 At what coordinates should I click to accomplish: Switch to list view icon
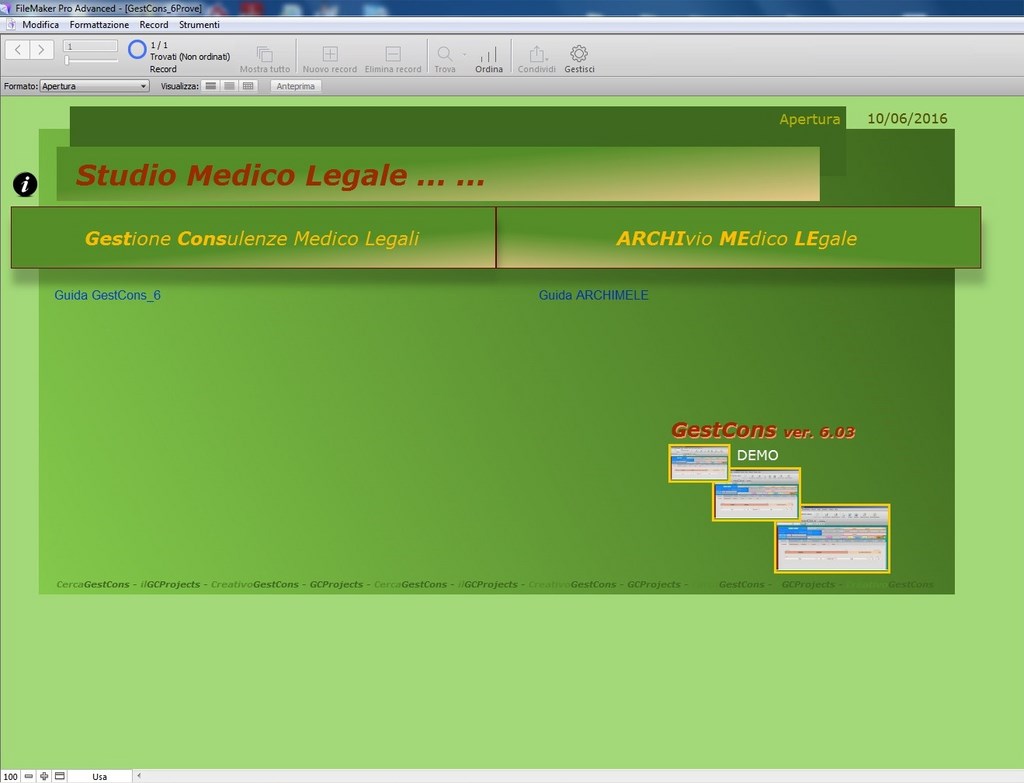(x=229, y=86)
